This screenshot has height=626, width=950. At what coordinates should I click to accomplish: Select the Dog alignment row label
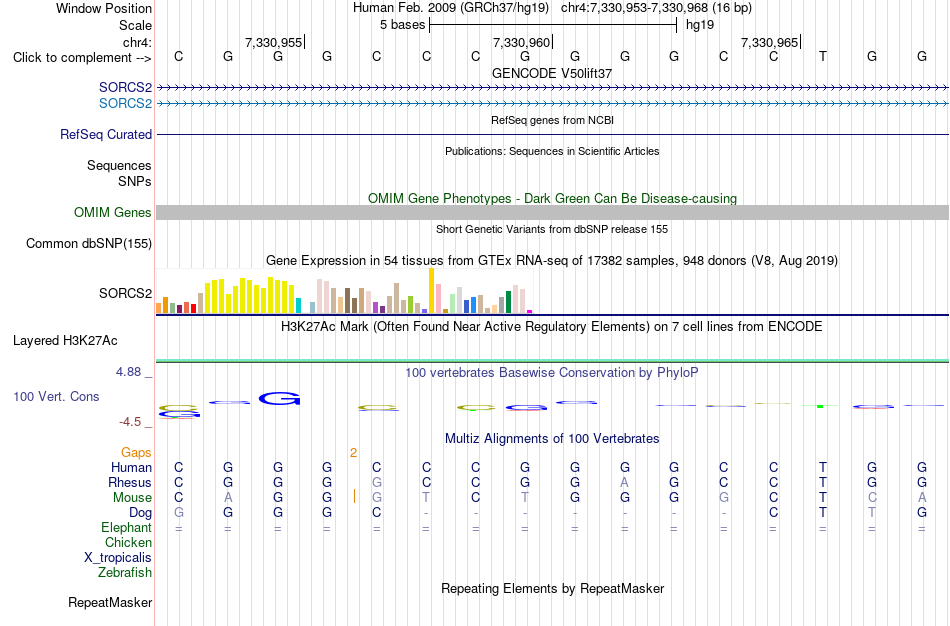pos(140,513)
